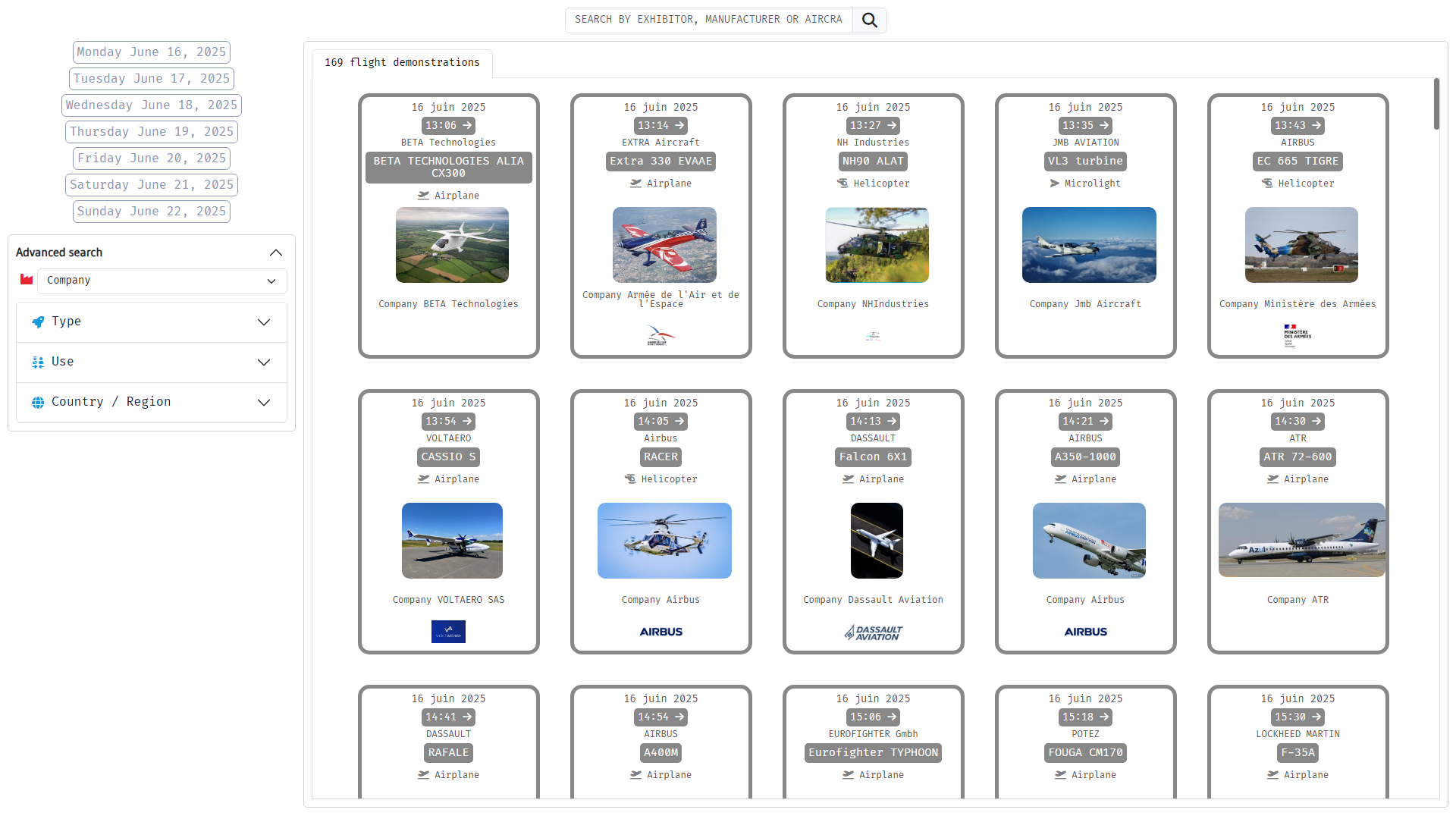Click the globe icon beside Country / Region
This screenshot has width=1456, height=819.
[x=38, y=403]
